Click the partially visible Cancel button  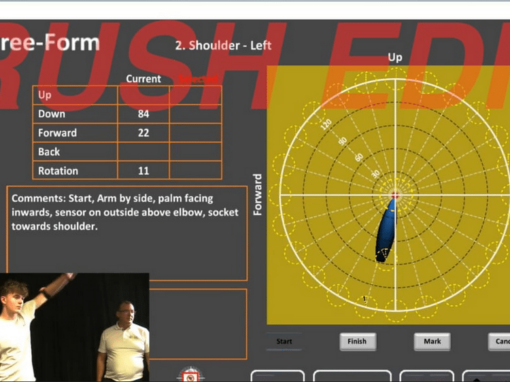(499, 341)
